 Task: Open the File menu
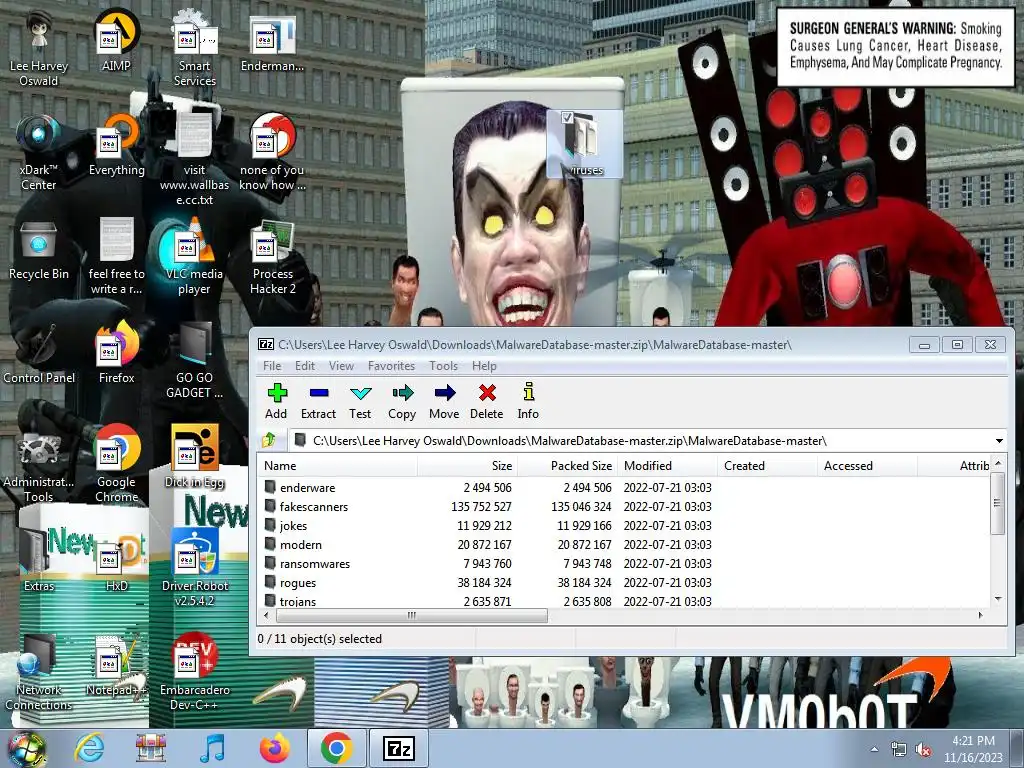tap(272, 366)
